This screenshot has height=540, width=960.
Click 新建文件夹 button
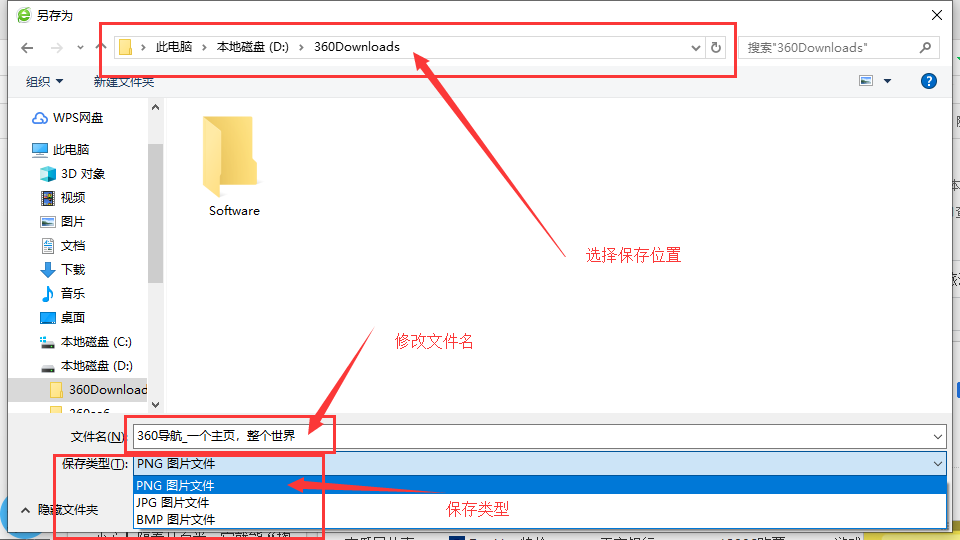pos(124,82)
